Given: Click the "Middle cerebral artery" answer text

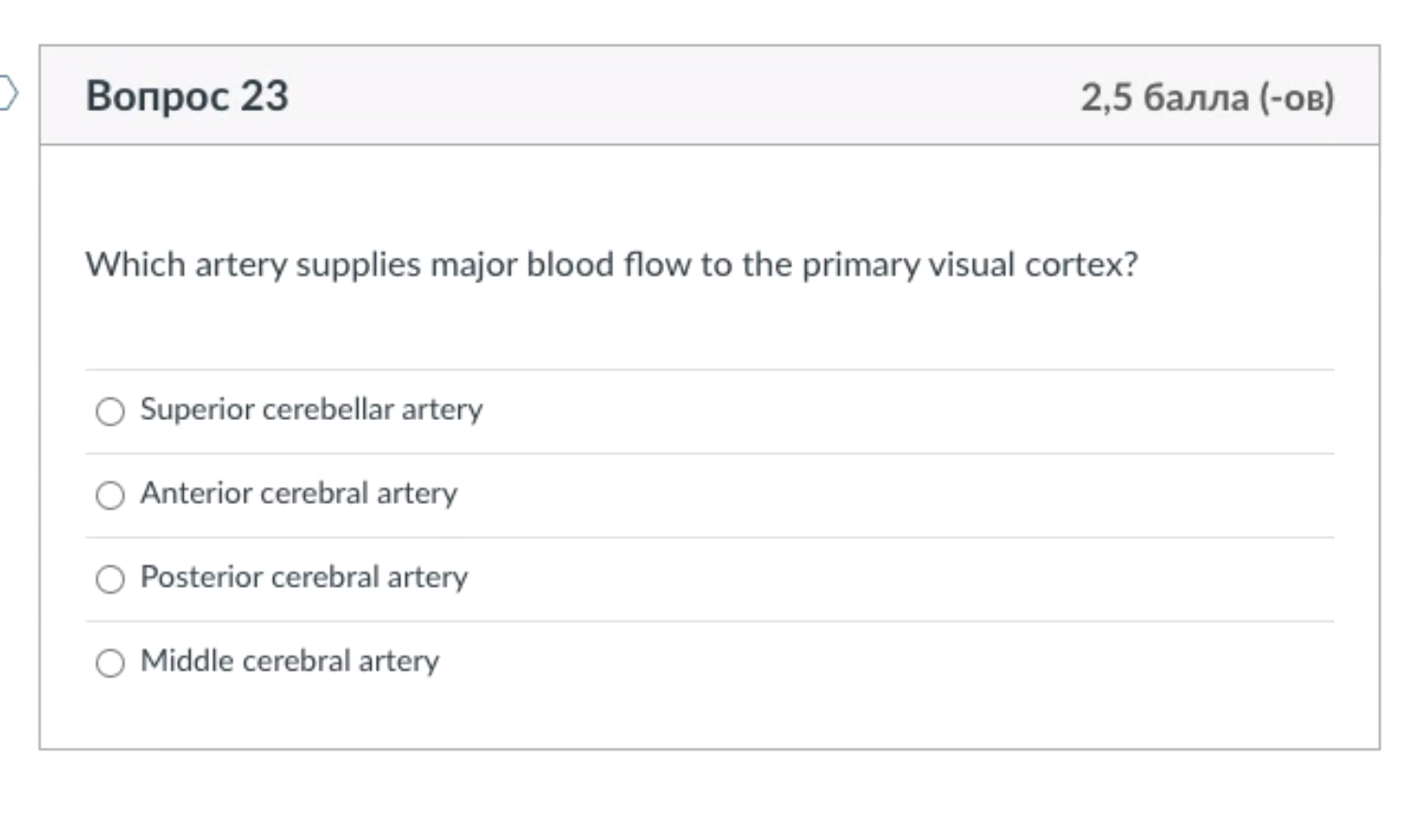Looking at the screenshot, I should tap(289, 661).
